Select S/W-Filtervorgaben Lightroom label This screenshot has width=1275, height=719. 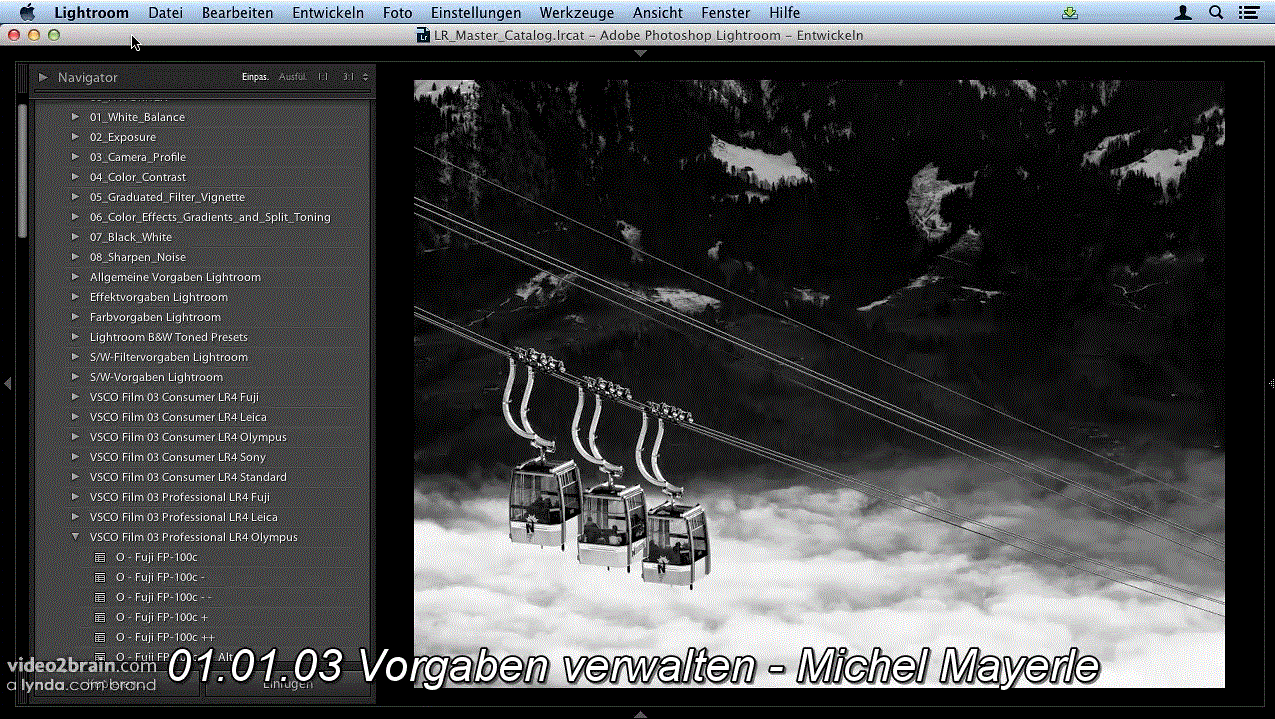(169, 357)
